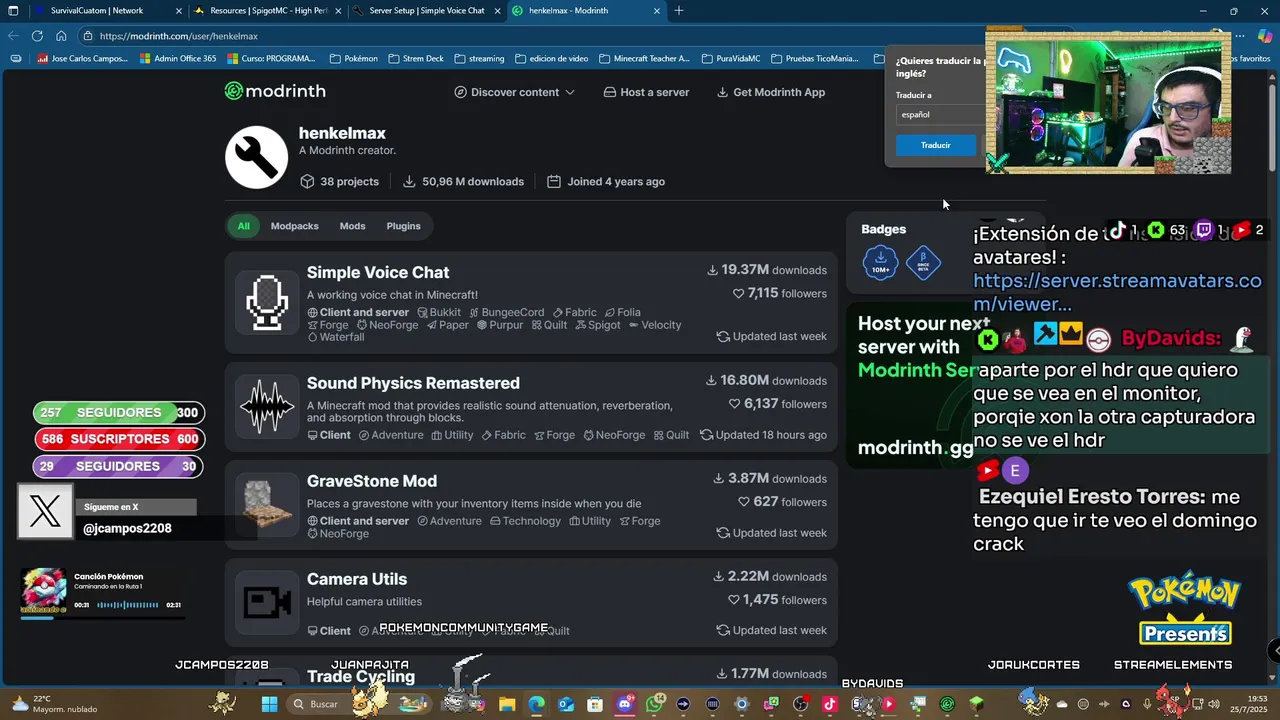This screenshot has width=1280, height=720.
Task: Click the Bukkit loader tag on Simple Voice Chat
Action: 439,313
